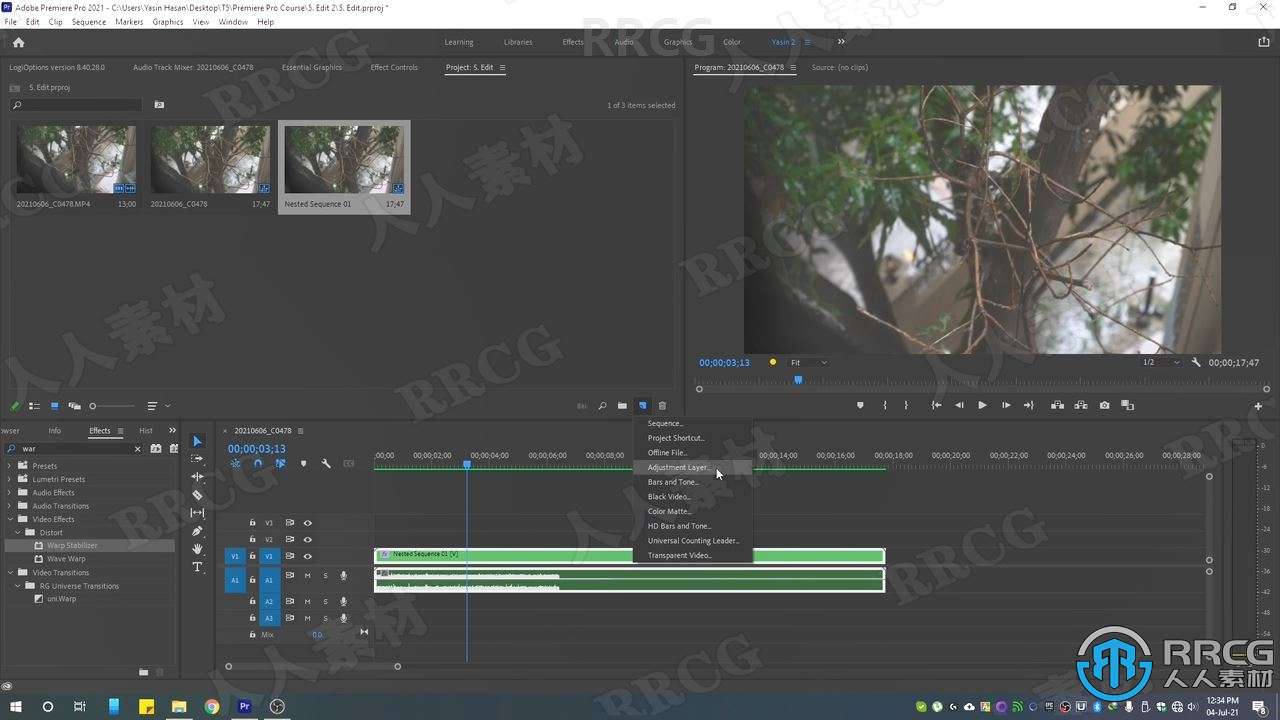Open the Sequence menu in menu bar

coord(88,21)
